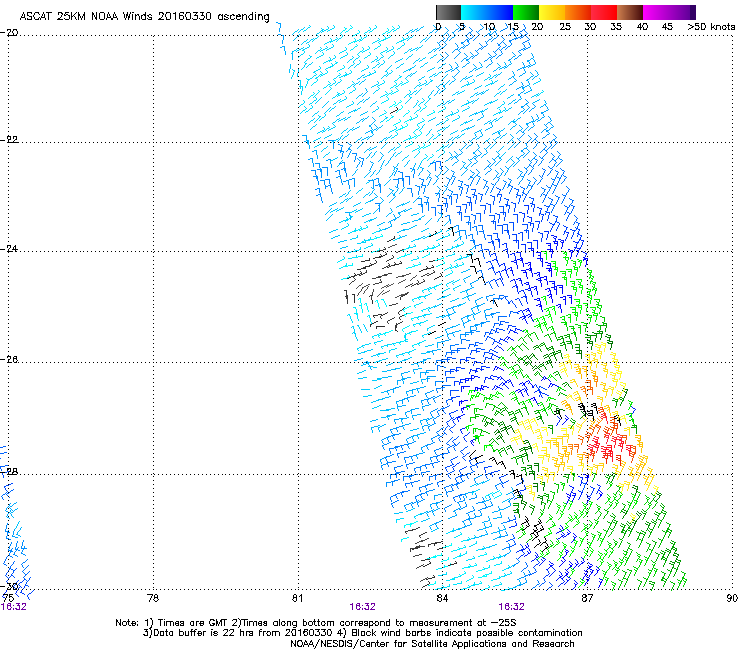Select the '>50 knots' legend label
Screen dimensions: 740x650
(x=711, y=27)
